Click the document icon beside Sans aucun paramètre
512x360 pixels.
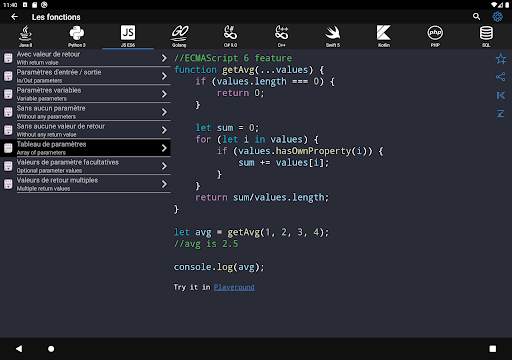[x=8, y=112]
